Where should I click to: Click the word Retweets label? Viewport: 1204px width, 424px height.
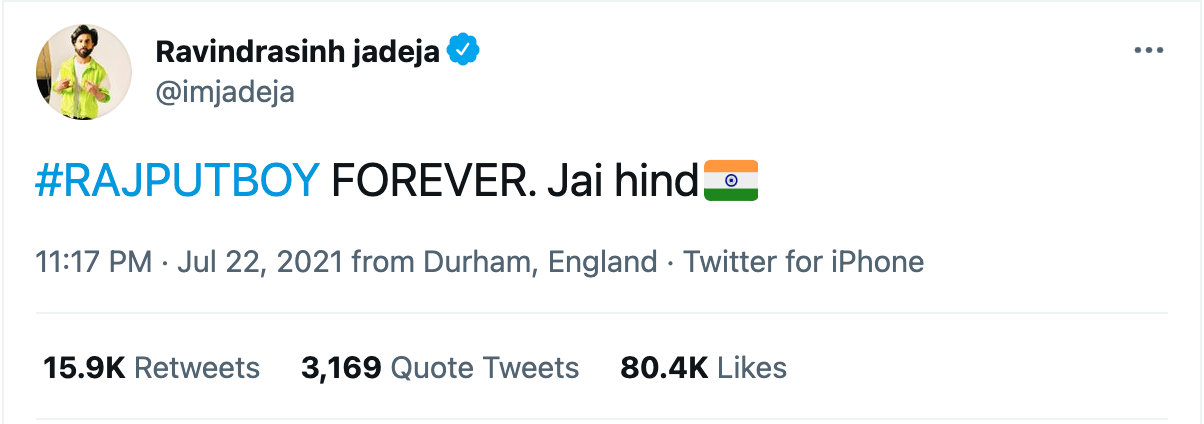197,368
